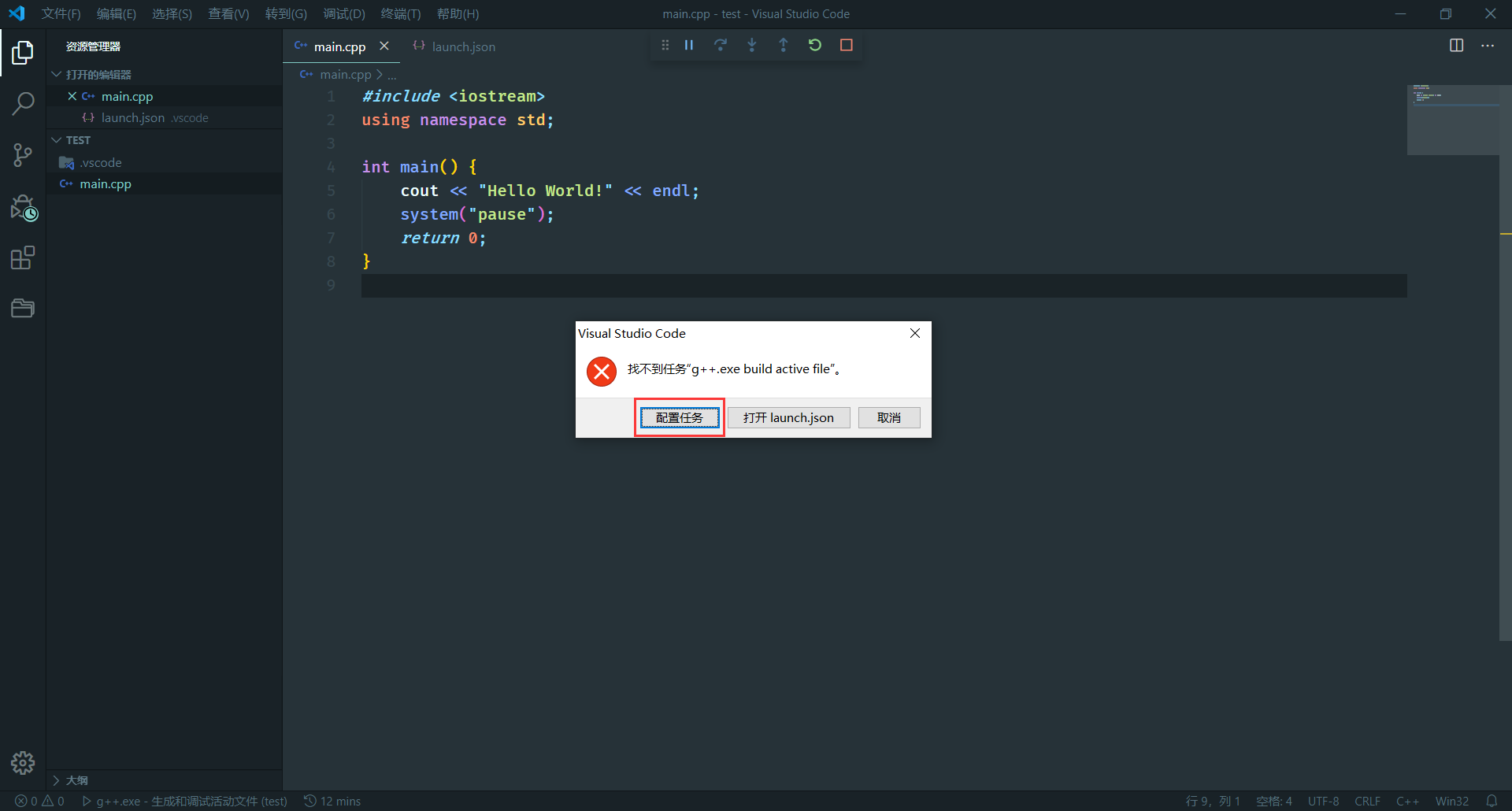Open the Edit menu
This screenshot has height=811, width=1512.
[x=117, y=13]
